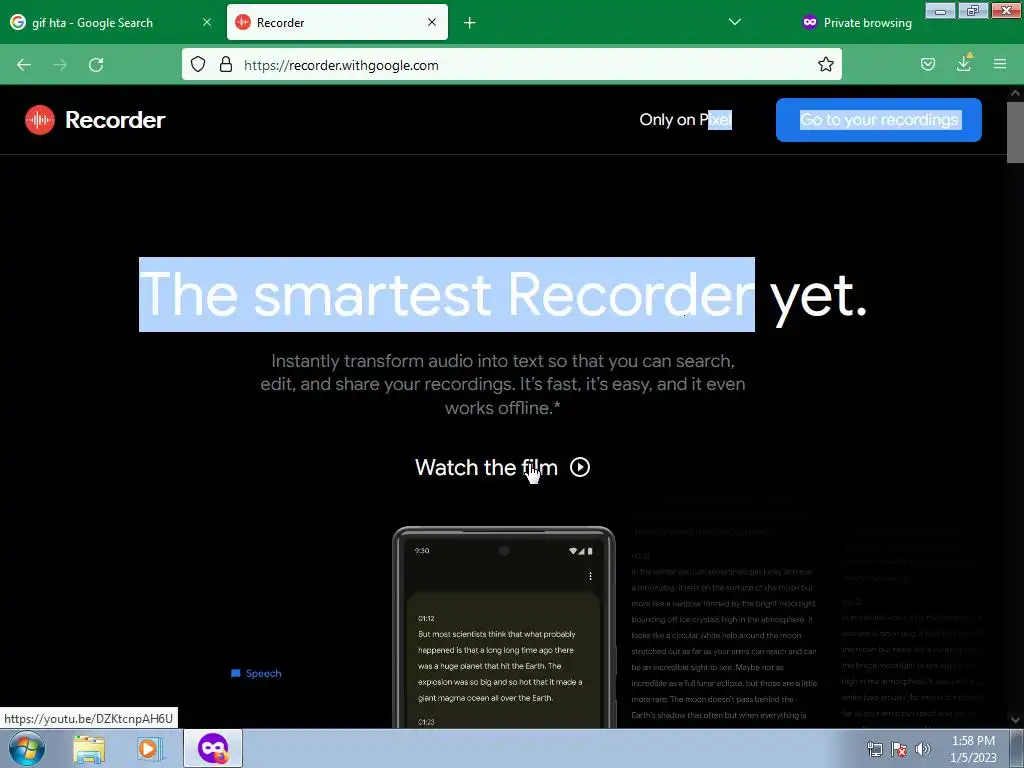Viewport: 1024px width, 768px height.
Task: Click the taskbar clock showing 1:58 PM
Action: 973,749
